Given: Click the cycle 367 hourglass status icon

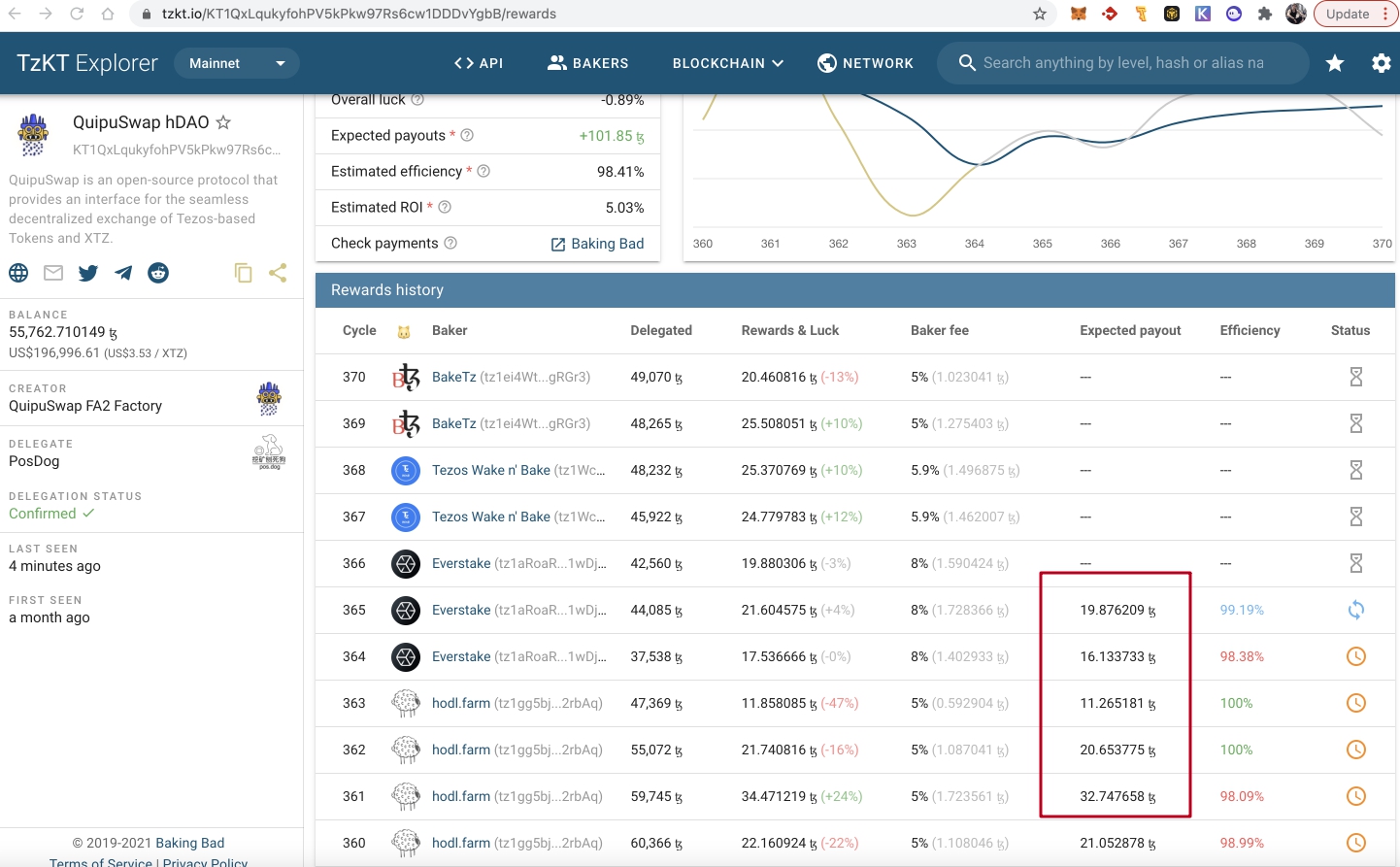Looking at the screenshot, I should (1356, 517).
